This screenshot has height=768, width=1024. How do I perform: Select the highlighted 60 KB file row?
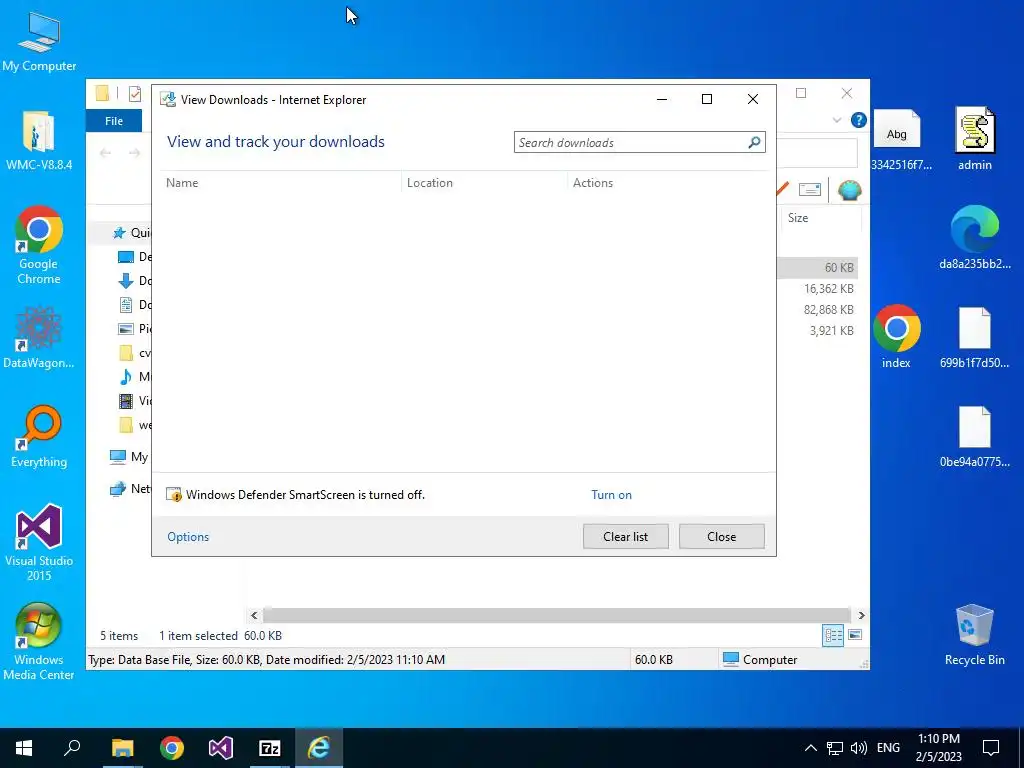[816, 268]
